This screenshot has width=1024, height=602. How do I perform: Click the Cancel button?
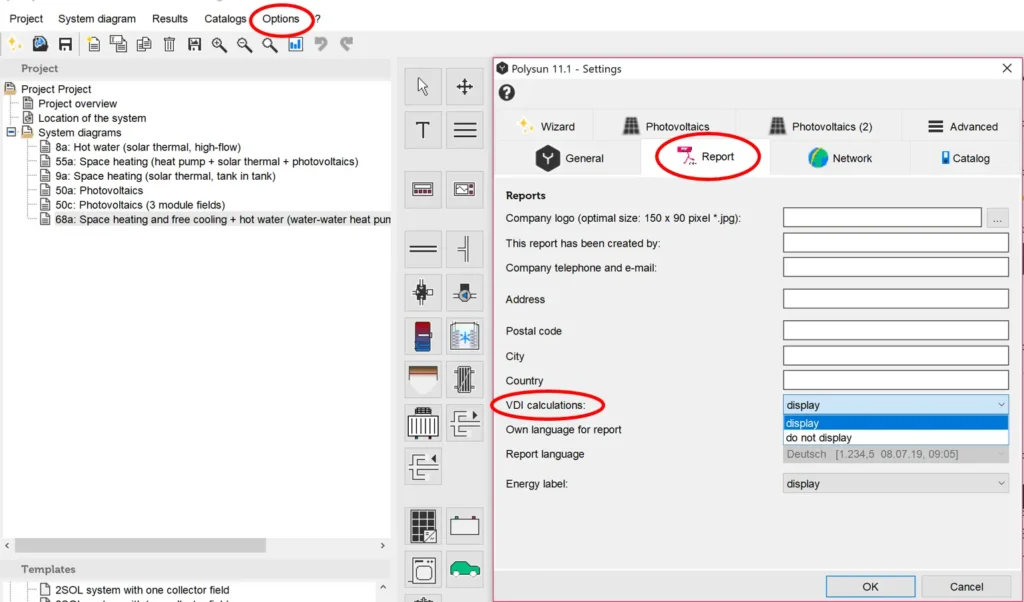966,587
